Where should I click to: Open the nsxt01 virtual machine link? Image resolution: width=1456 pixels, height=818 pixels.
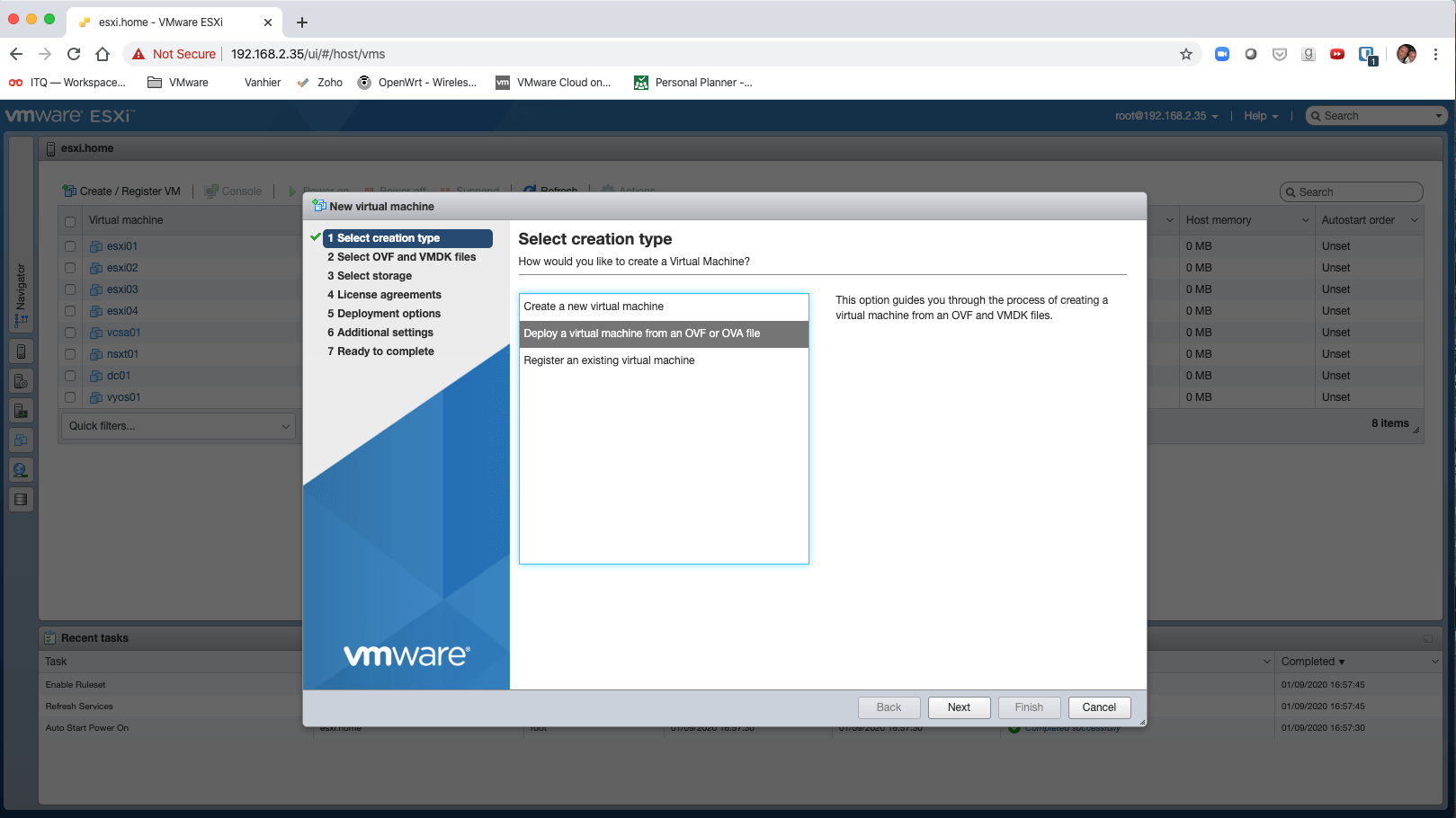[122, 354]
